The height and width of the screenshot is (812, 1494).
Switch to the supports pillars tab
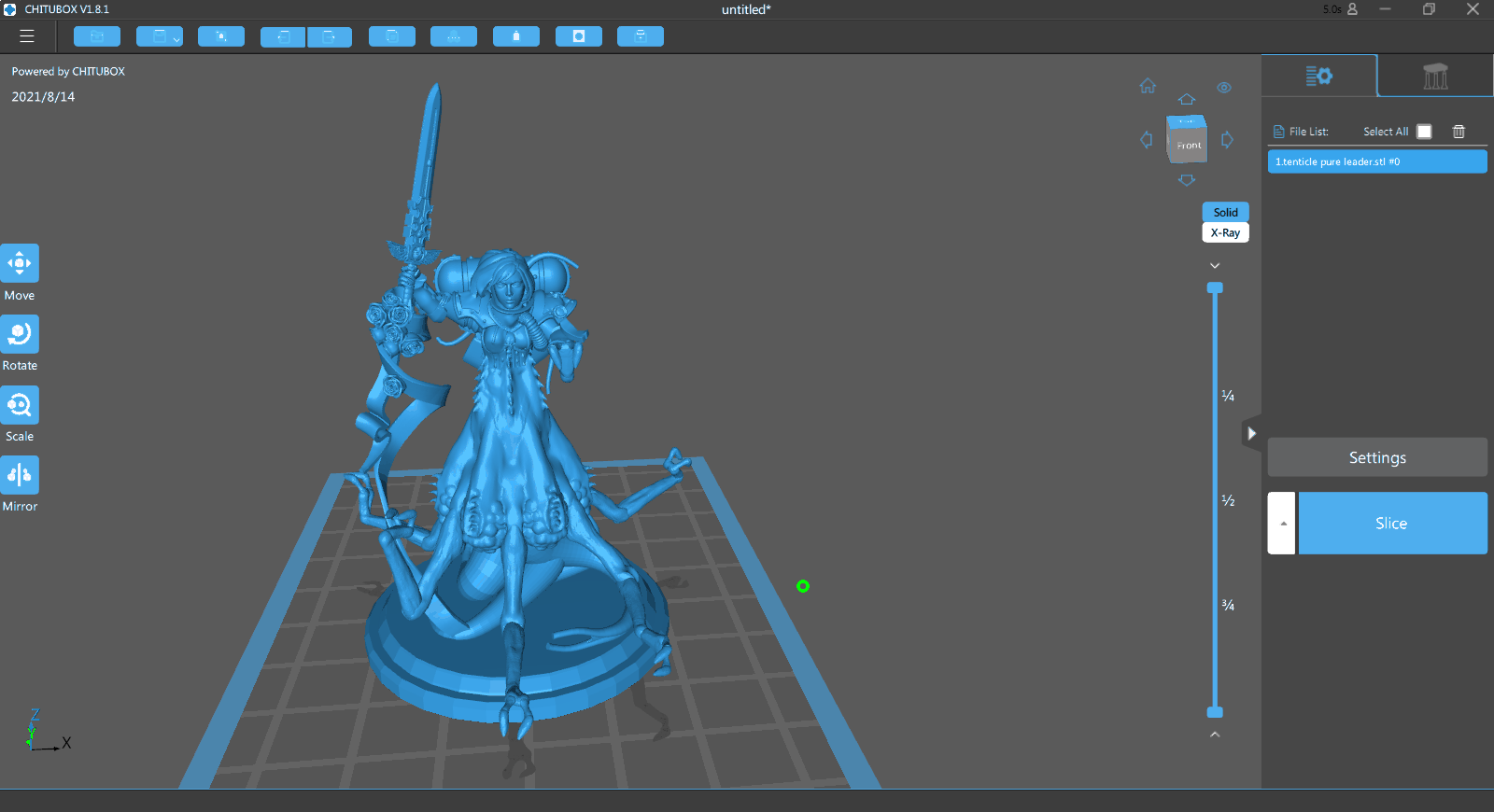1435,76
